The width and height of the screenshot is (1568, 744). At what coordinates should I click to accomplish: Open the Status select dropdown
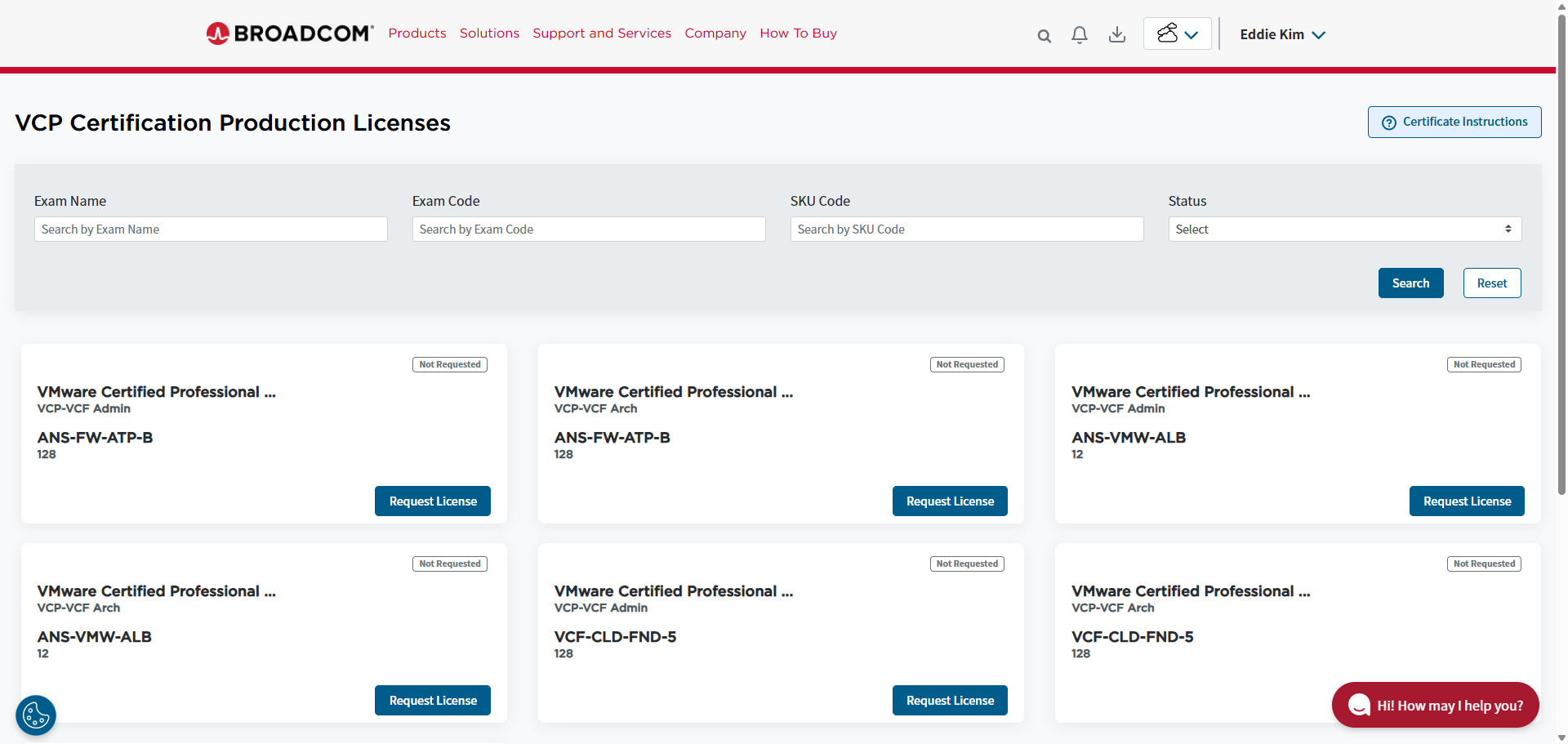[x=1345, y=229]
